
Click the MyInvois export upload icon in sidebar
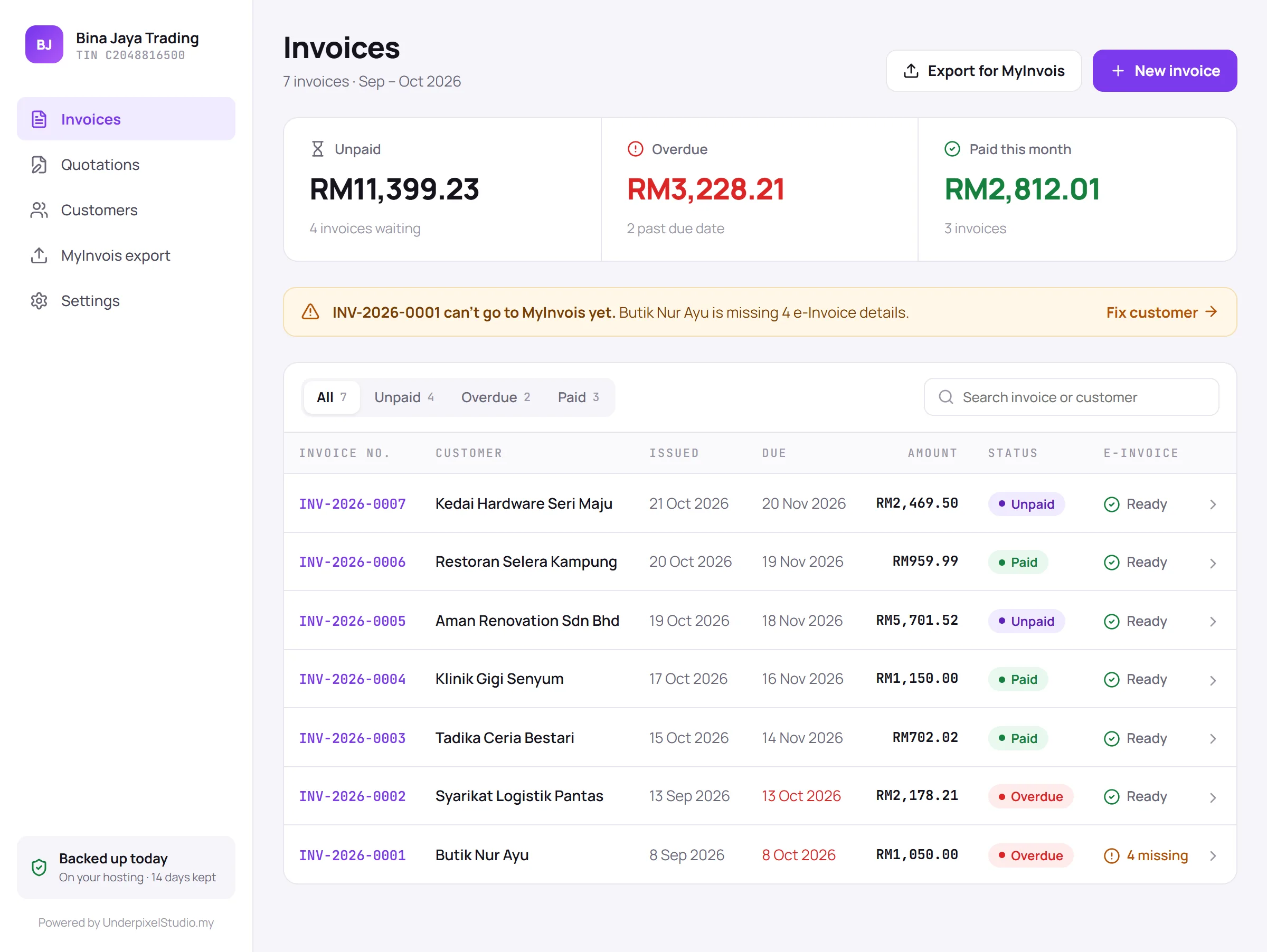pyautogui.click(x=39, y=255)
